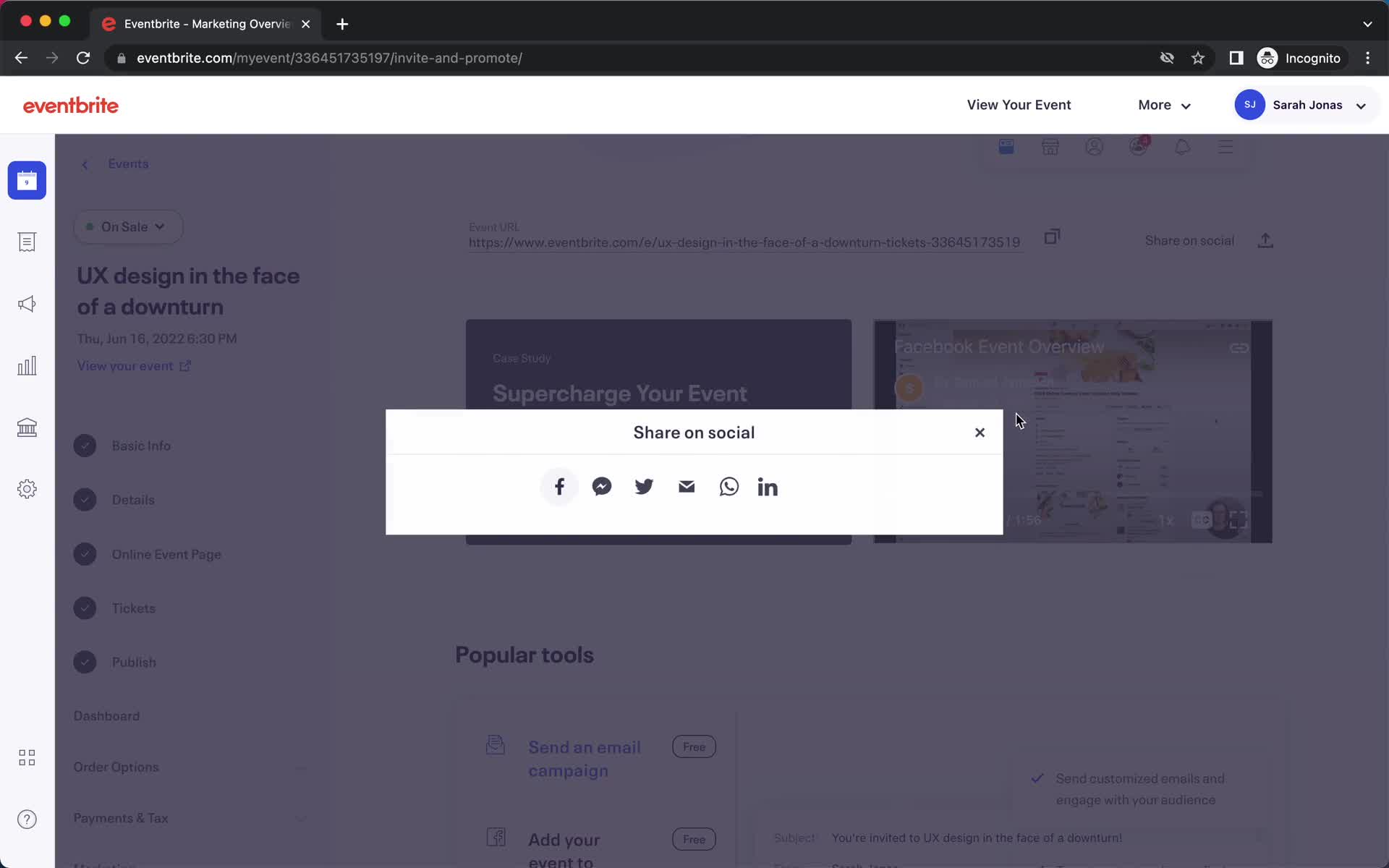1389x868 pixels.
Task: Click the notifications bell icon
Action: click(1183, 148)
